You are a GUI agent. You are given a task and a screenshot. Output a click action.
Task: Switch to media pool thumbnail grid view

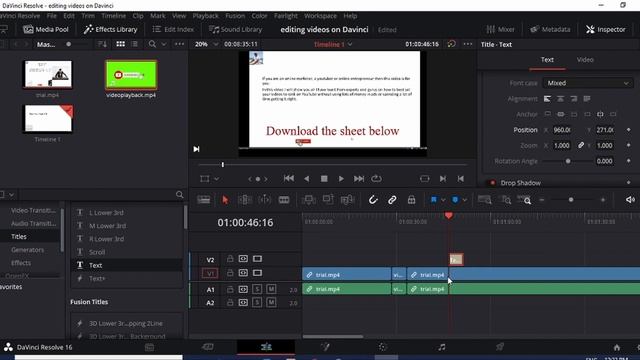(120, 44)
